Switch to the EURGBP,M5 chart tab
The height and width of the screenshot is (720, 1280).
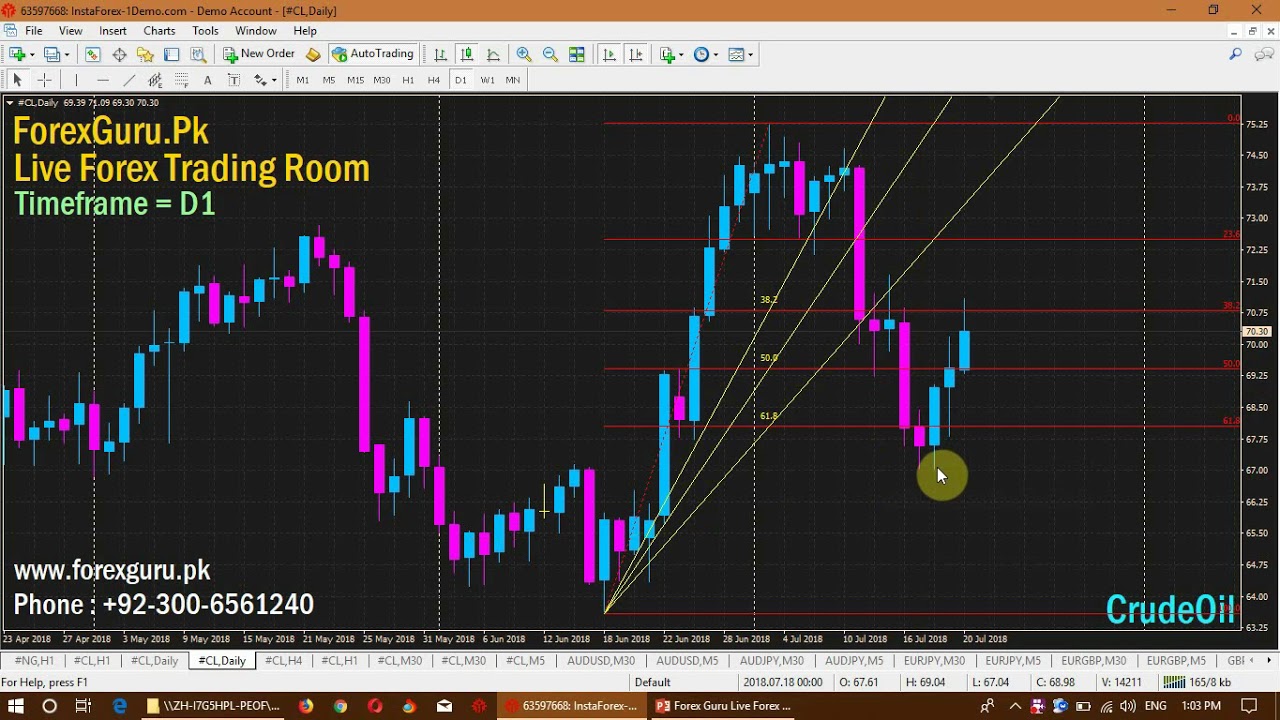(x=1175, y=661)
